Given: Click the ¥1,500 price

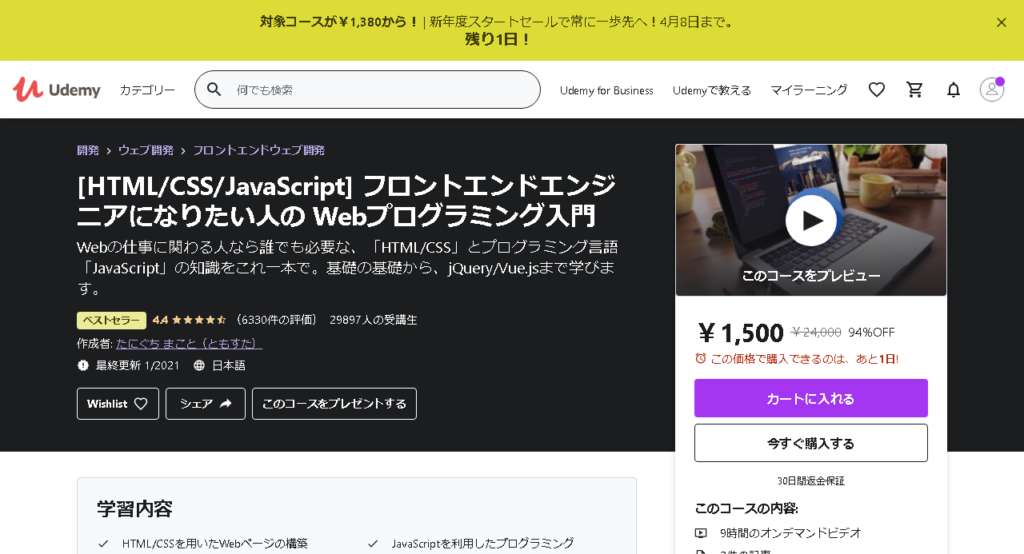Looking at the screenshot, I should pyautogui.click(x=741, y=333).
